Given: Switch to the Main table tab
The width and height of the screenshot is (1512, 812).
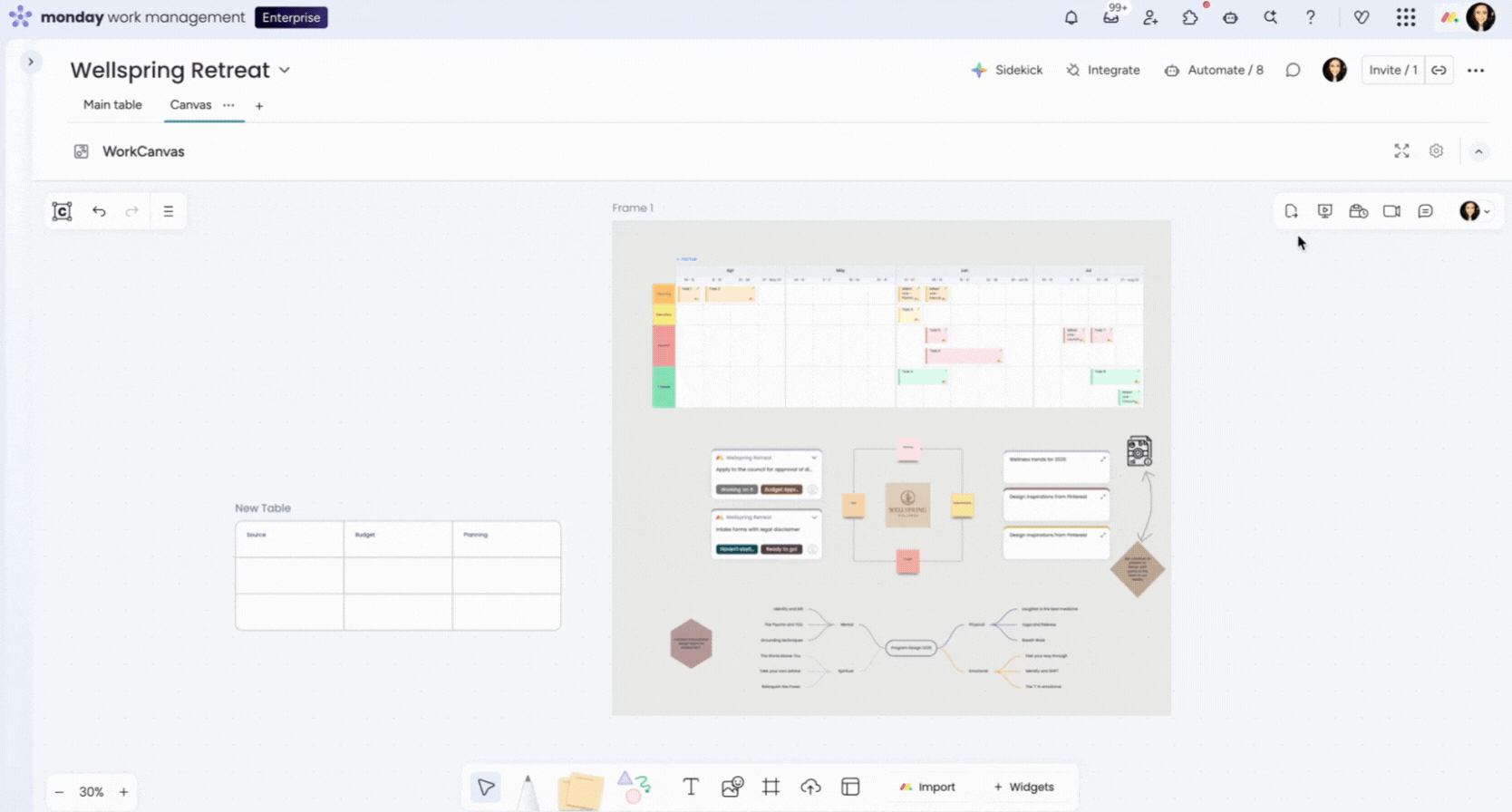Looking at the screenshot, I should pyautogui.click(x=112, y=105).
